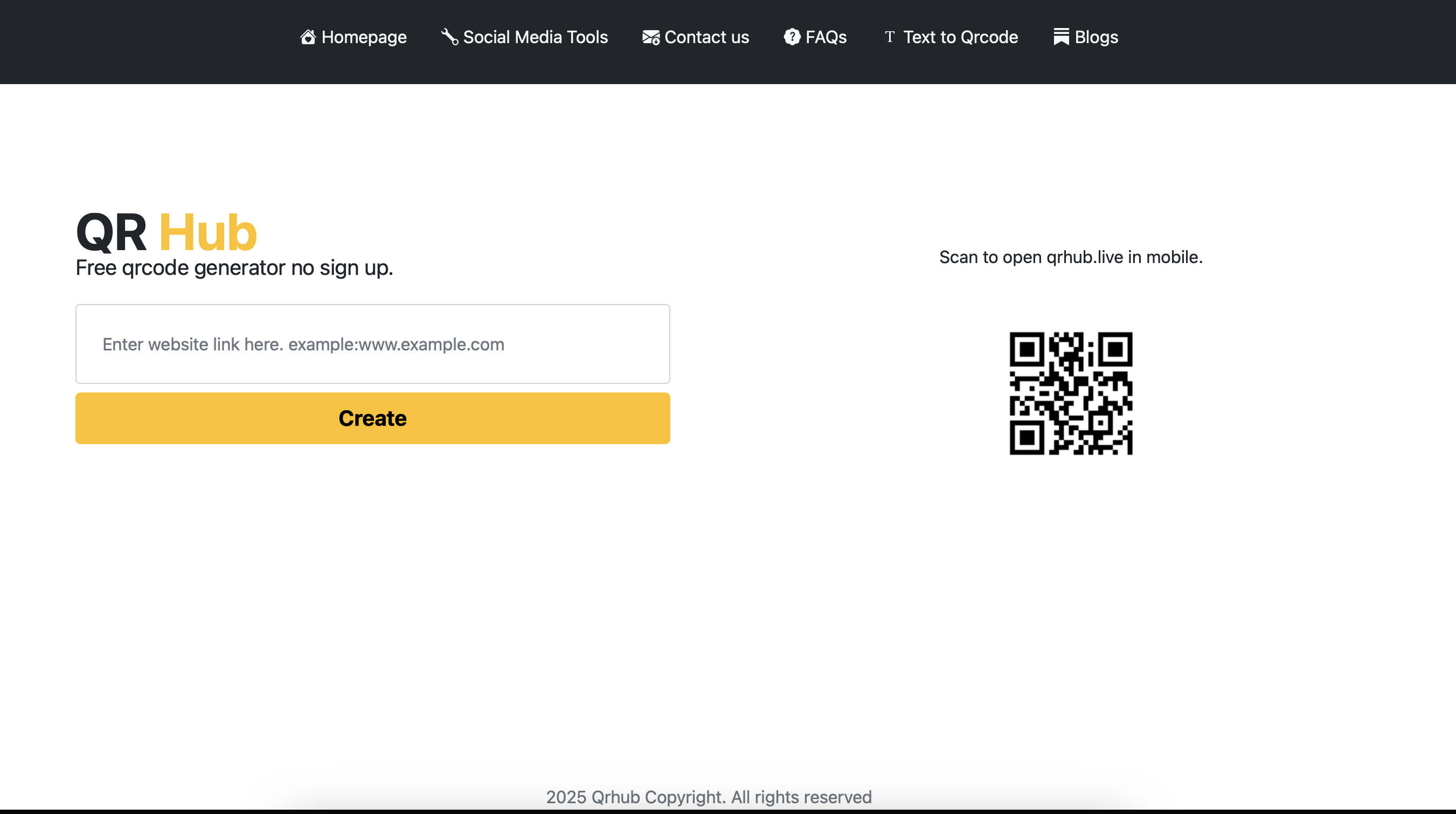Go to the Contact us page
The height and width of the screenshot is (814, 1456).
(x=696, y=37)
